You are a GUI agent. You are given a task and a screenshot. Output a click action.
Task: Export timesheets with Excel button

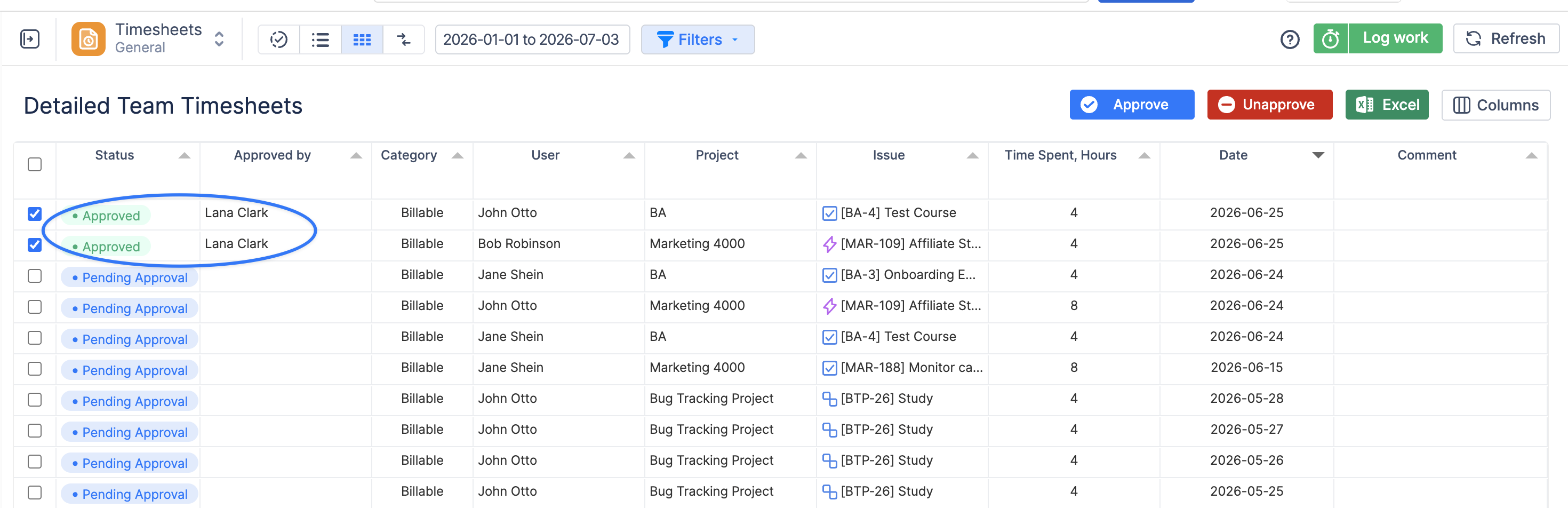point(1387,105)
